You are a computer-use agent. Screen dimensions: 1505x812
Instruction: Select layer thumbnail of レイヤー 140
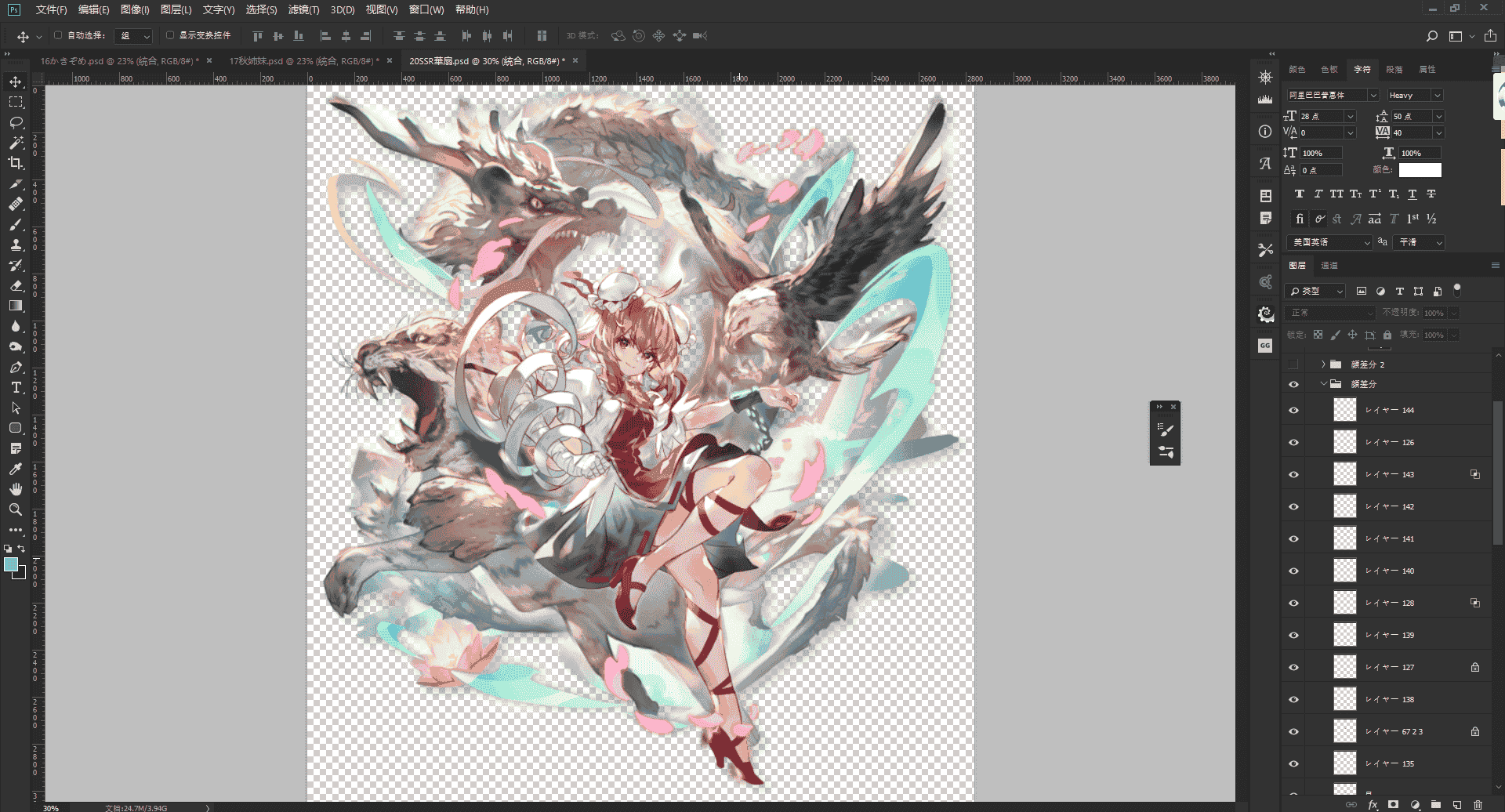click(x=1345, y=571)
